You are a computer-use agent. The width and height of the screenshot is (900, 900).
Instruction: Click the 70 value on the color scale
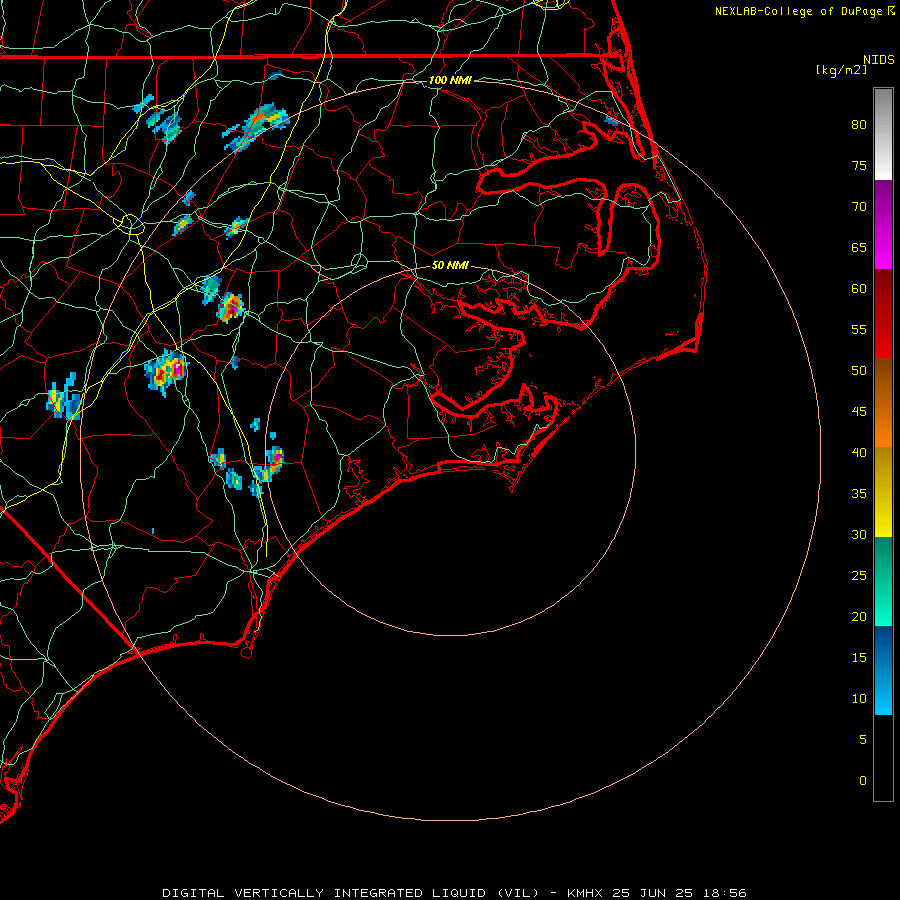pos(859,207)
